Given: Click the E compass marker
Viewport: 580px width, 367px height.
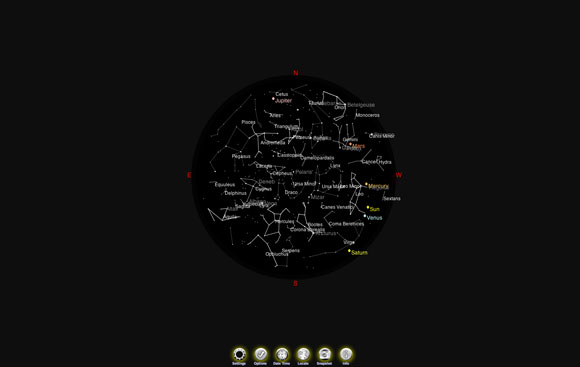Looking at the screenshot, I should tap(189, 175).
